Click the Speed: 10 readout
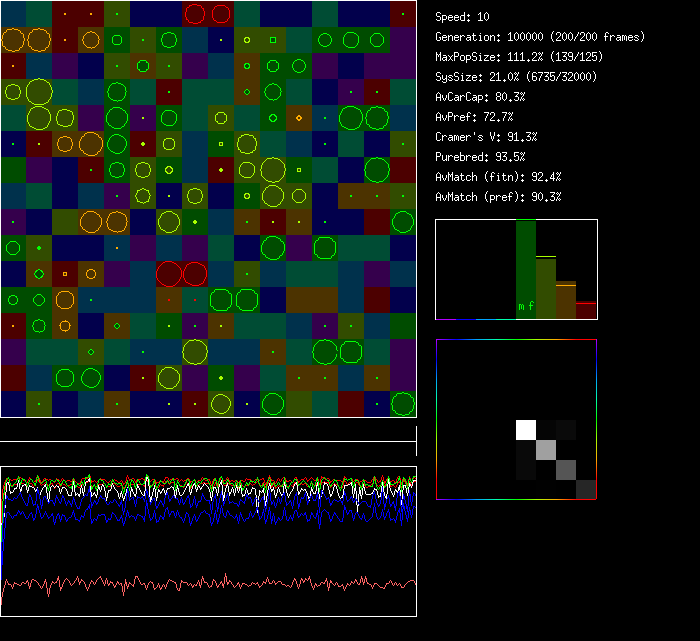The width and height of the screenshot is (700, 641). point(463,17)
